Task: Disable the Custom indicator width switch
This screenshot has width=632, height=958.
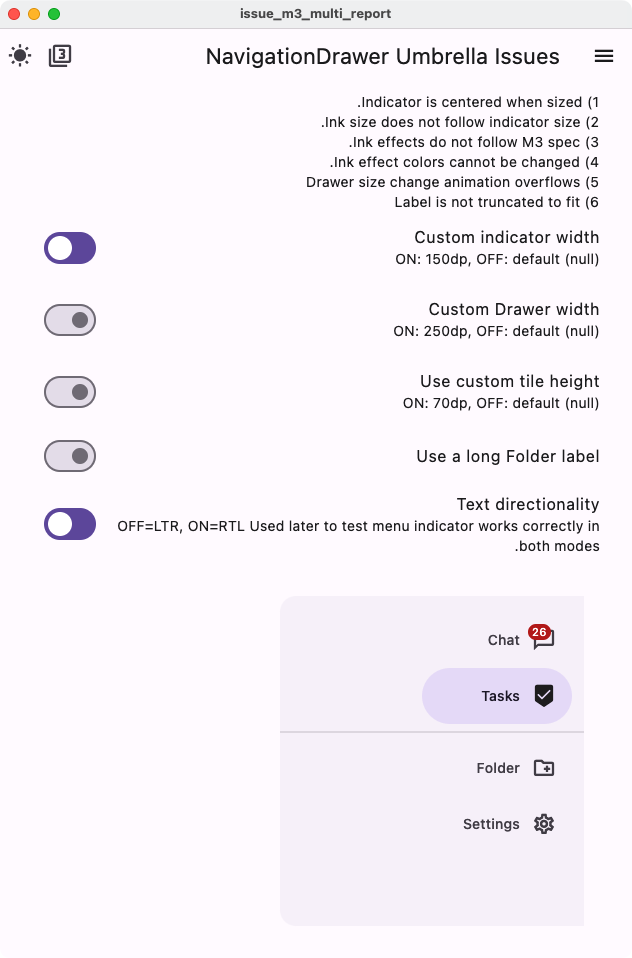Action: click(x=69, y=248)
